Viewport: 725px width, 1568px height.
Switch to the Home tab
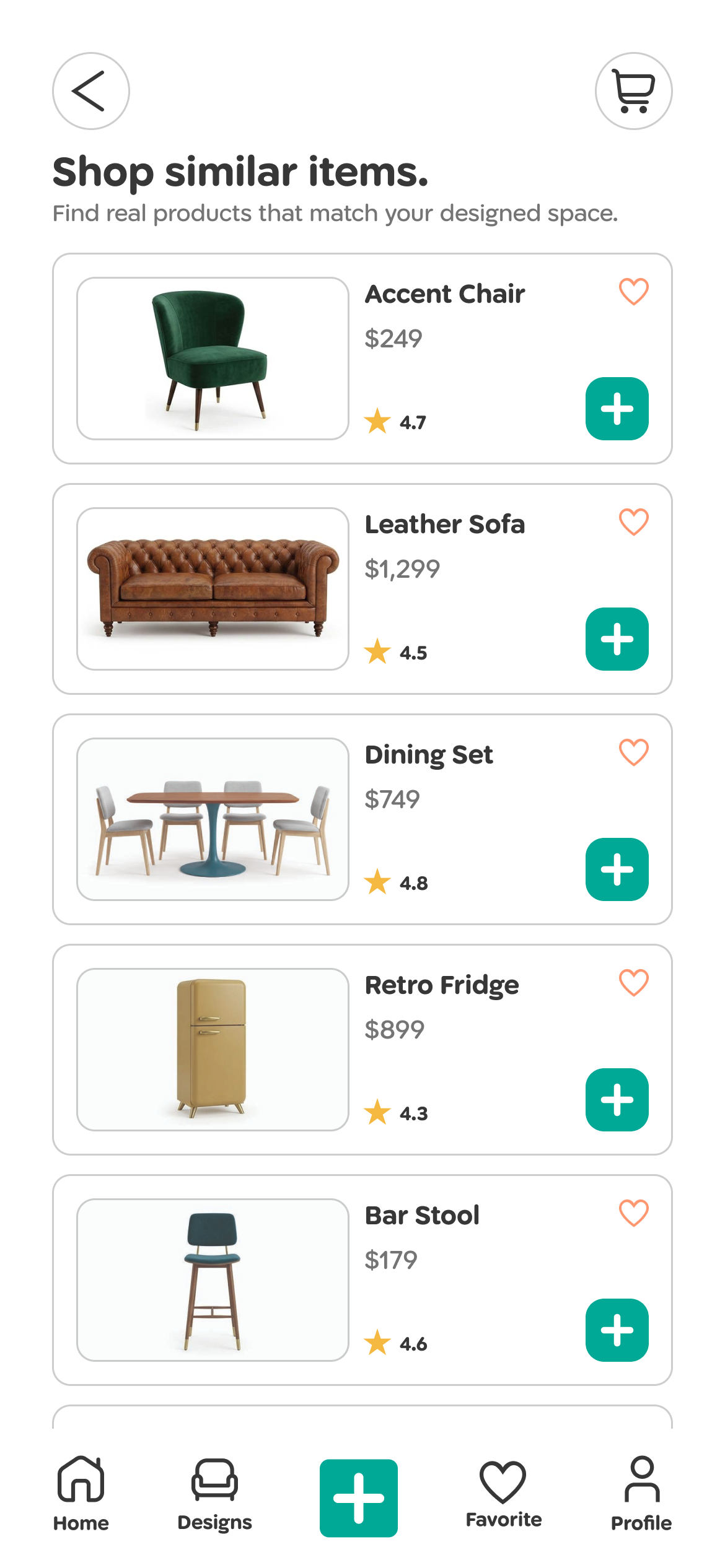click(x=81, y=1494)
